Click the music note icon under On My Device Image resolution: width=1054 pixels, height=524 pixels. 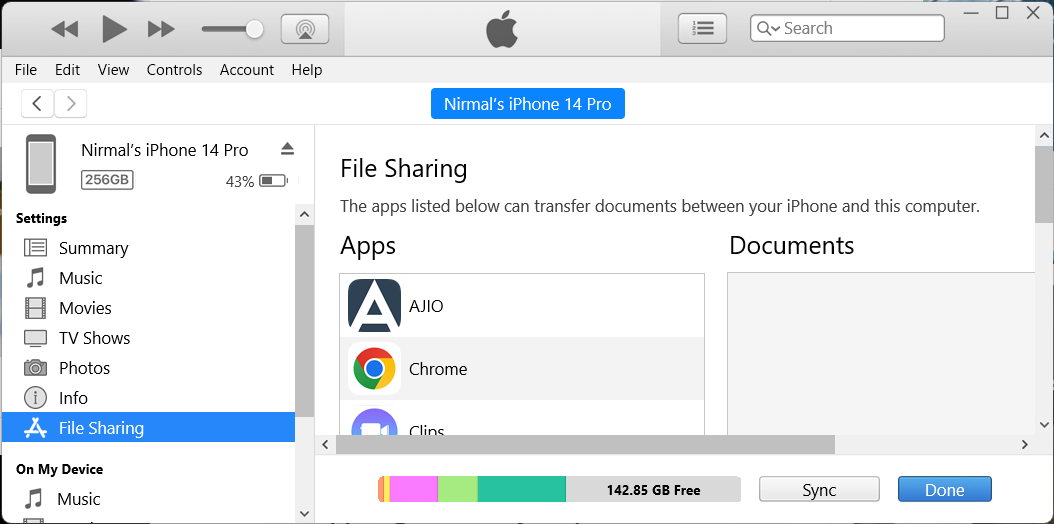tap(33, 499)
